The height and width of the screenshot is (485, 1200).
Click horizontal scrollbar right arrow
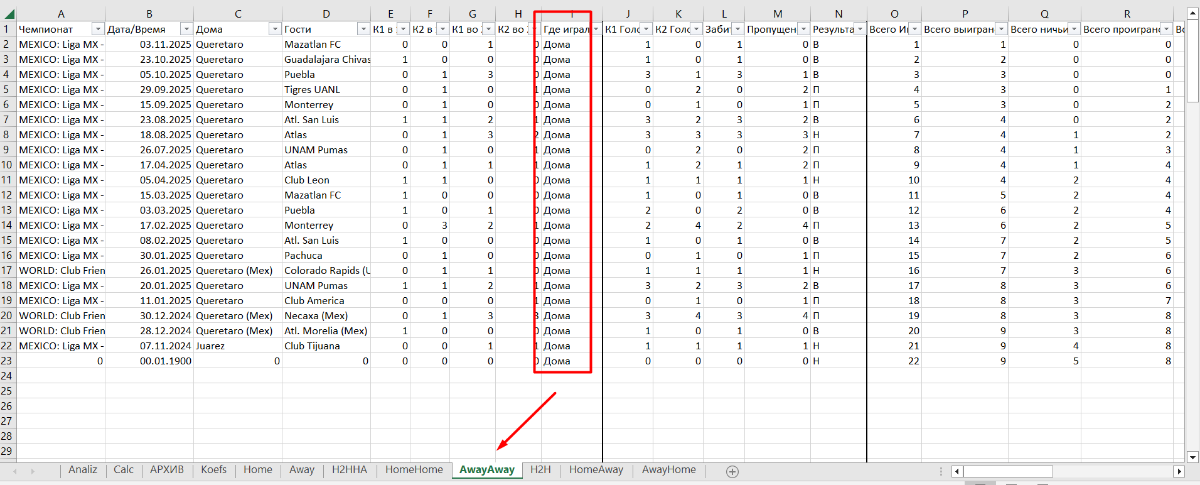(x=1177, y=470)
